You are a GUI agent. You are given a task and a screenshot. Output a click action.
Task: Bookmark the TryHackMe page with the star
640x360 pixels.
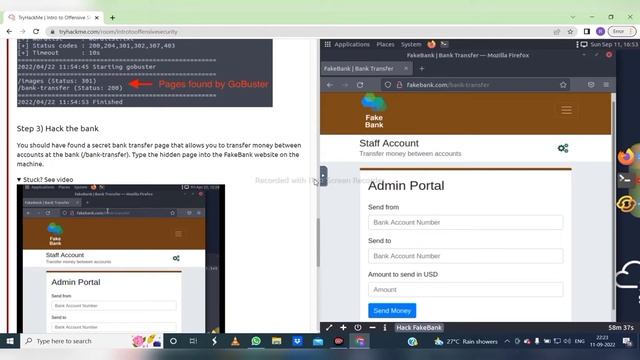click(570, 32)
